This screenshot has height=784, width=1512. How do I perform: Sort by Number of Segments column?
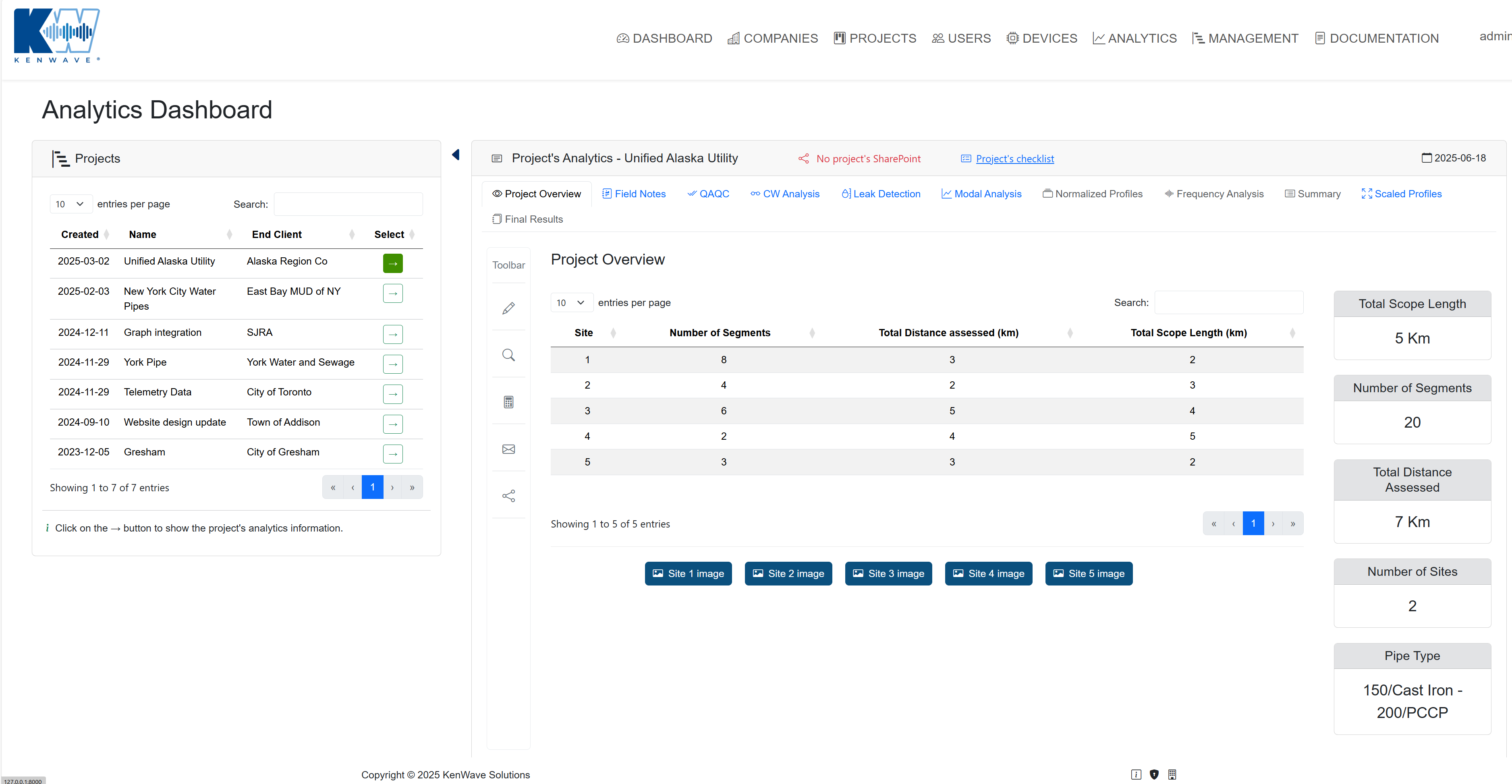(720, 333)
